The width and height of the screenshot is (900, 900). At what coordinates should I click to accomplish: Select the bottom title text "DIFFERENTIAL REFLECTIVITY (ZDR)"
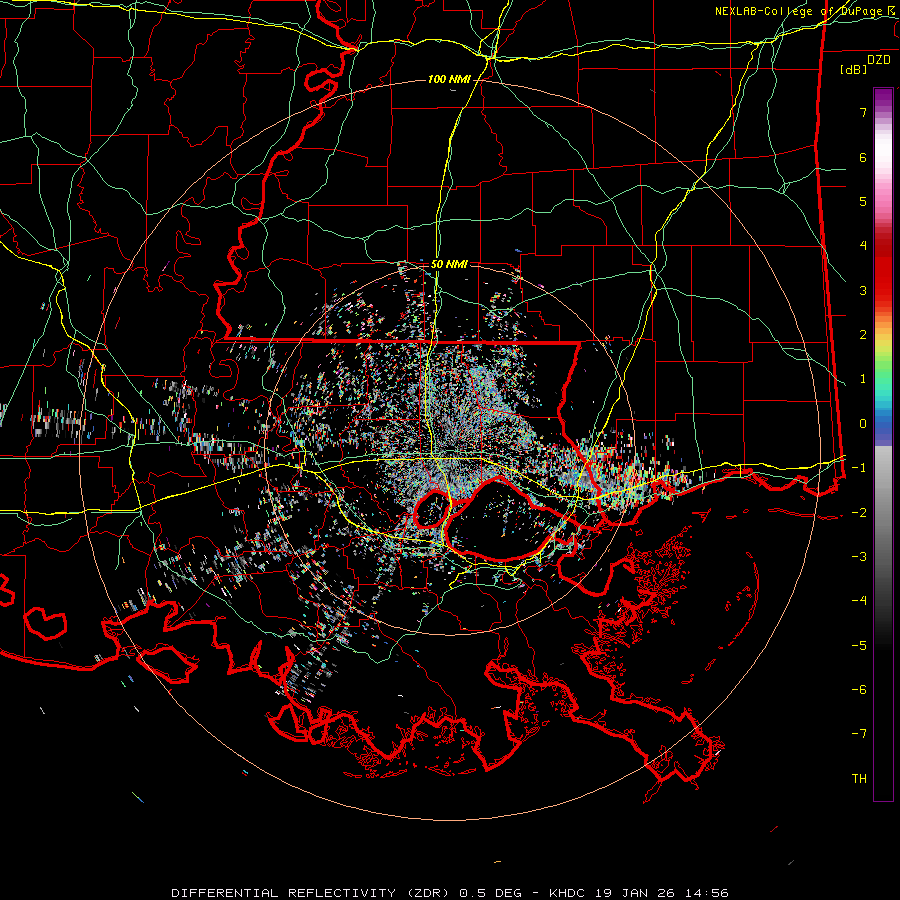click(313, 893)
